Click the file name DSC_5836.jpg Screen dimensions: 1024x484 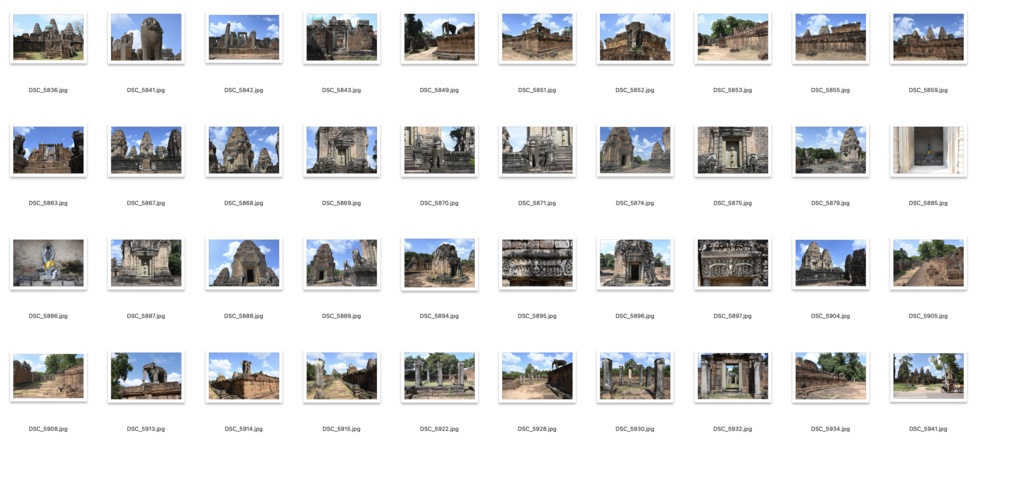48,90
